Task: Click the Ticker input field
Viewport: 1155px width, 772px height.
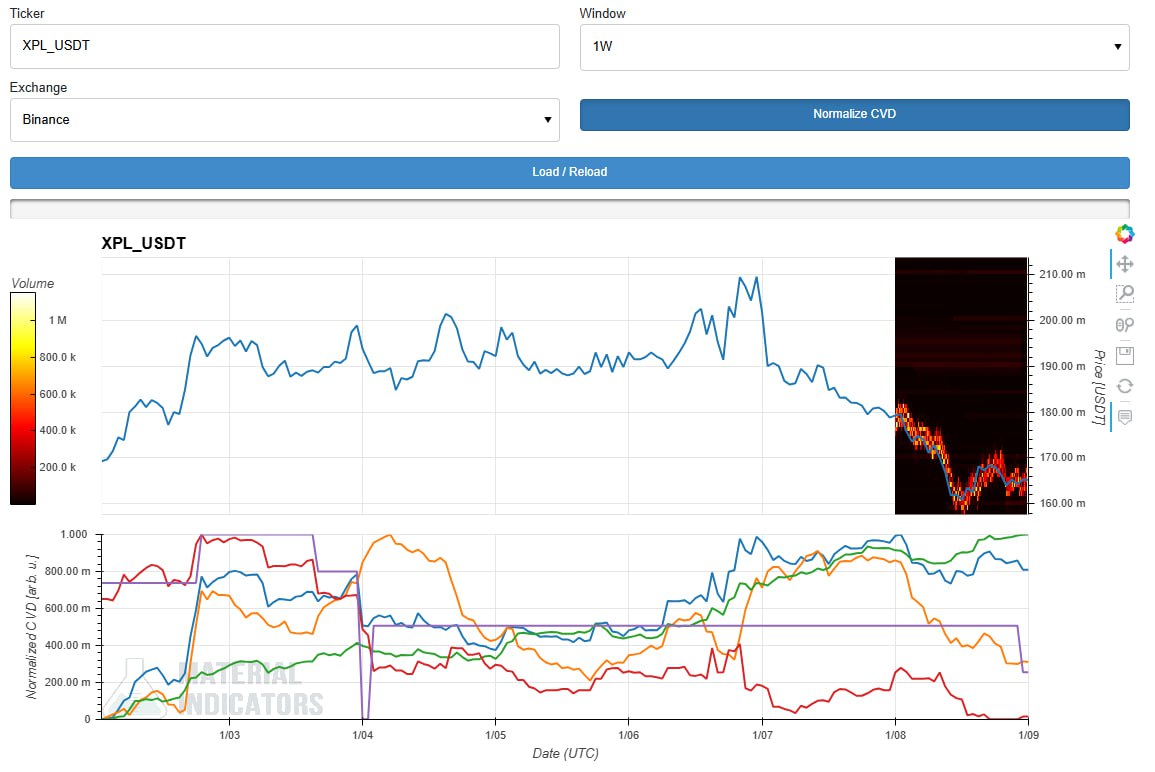Action: pos(284,47)
